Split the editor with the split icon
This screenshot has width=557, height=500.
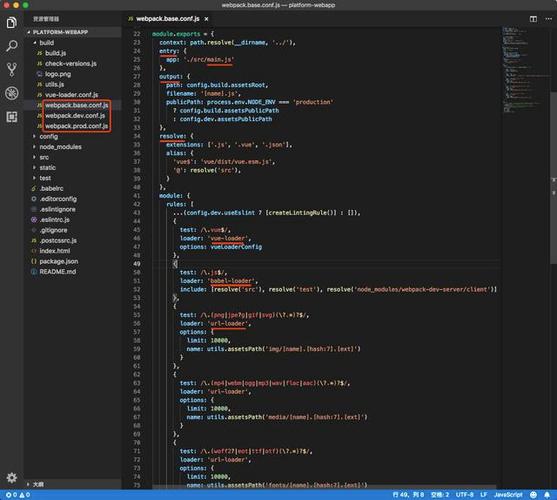533,19
